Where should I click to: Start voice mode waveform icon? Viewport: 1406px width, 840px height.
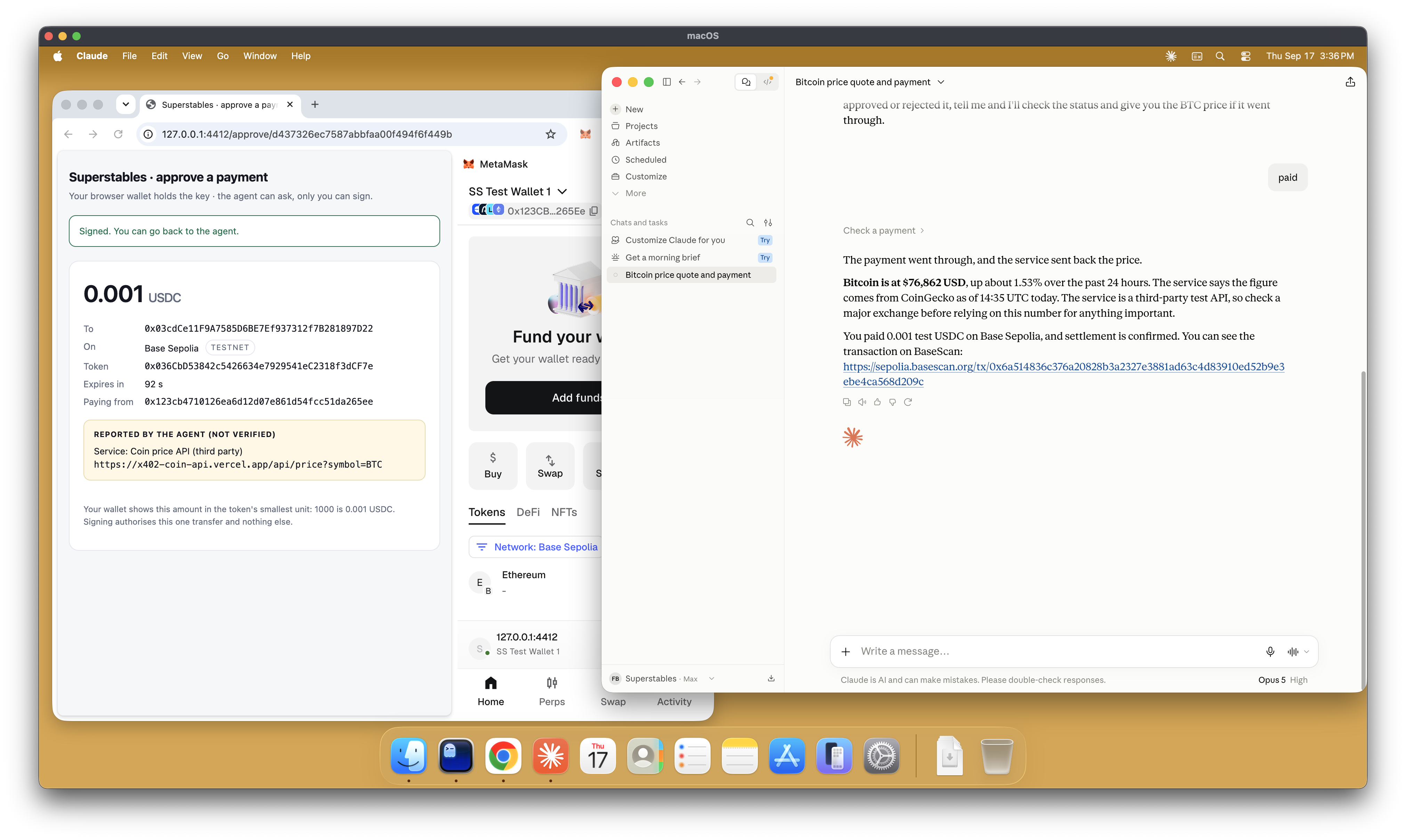[x=1293, y=652]
